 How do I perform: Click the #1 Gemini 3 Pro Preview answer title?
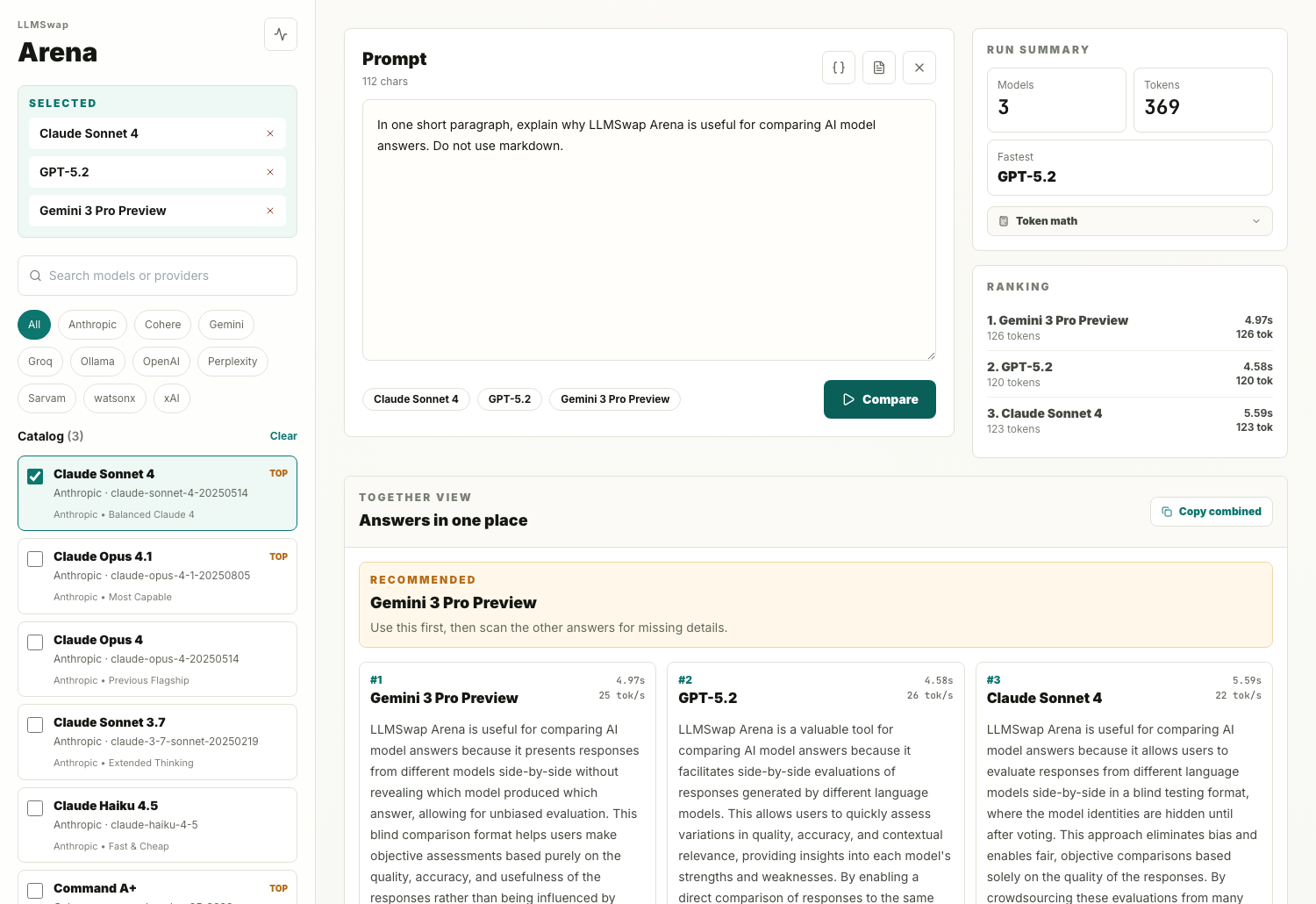444,699
